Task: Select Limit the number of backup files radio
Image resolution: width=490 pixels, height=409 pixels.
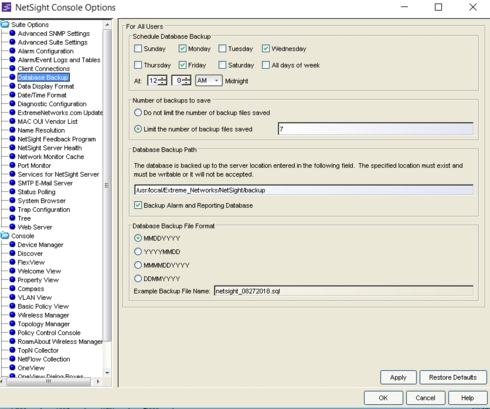Action: click(138, 129)
